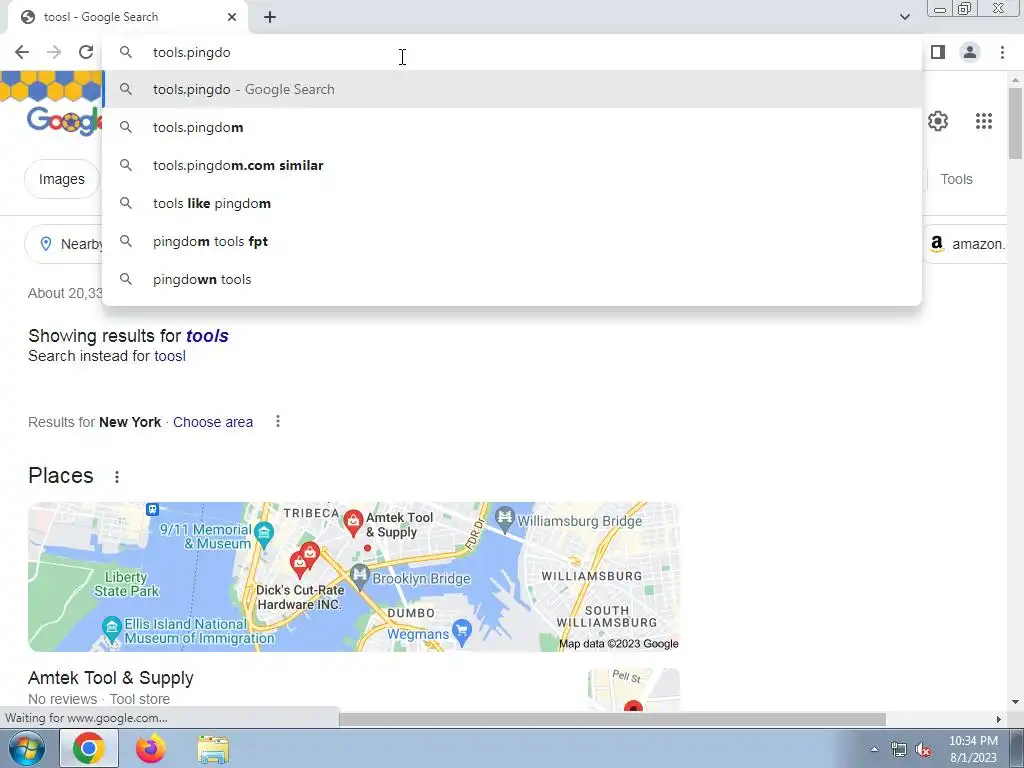The image size is (1024, 768).
Task: Open the Images search filter
Action: coord(61,179)
